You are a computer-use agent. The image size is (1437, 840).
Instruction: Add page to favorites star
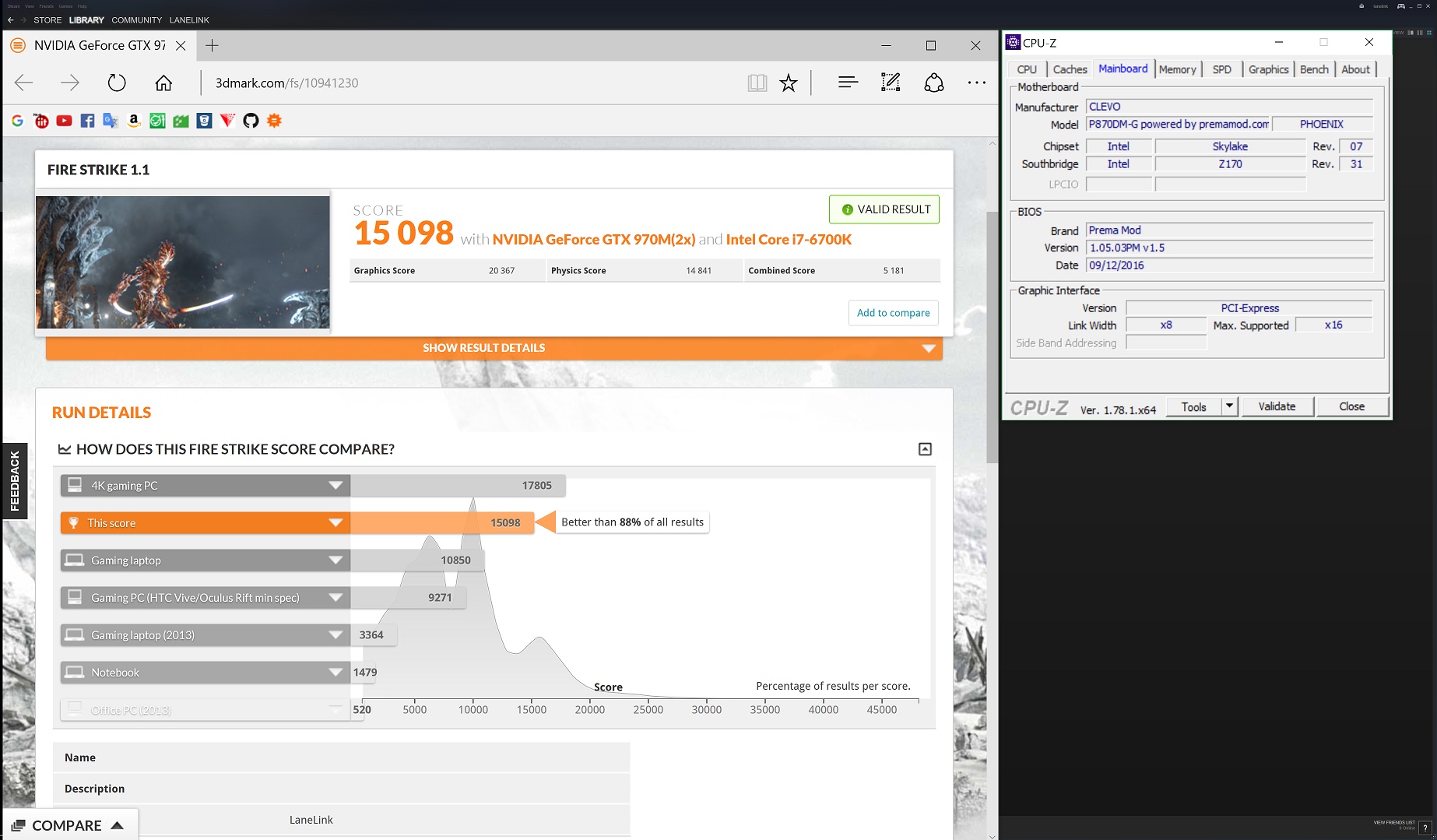point(789,83)
